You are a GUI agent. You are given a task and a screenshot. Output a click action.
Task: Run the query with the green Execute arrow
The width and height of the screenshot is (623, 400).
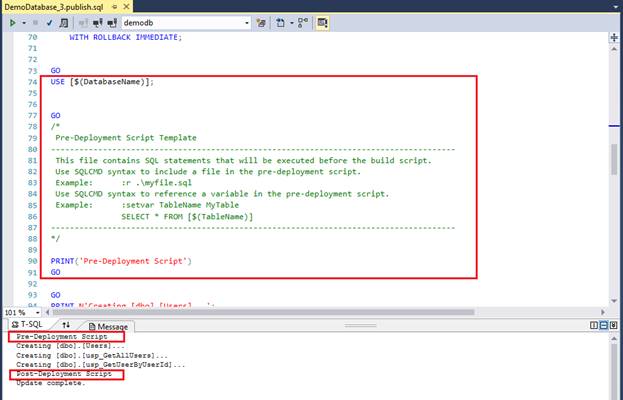pyautogui.click(x=13, y=23)
